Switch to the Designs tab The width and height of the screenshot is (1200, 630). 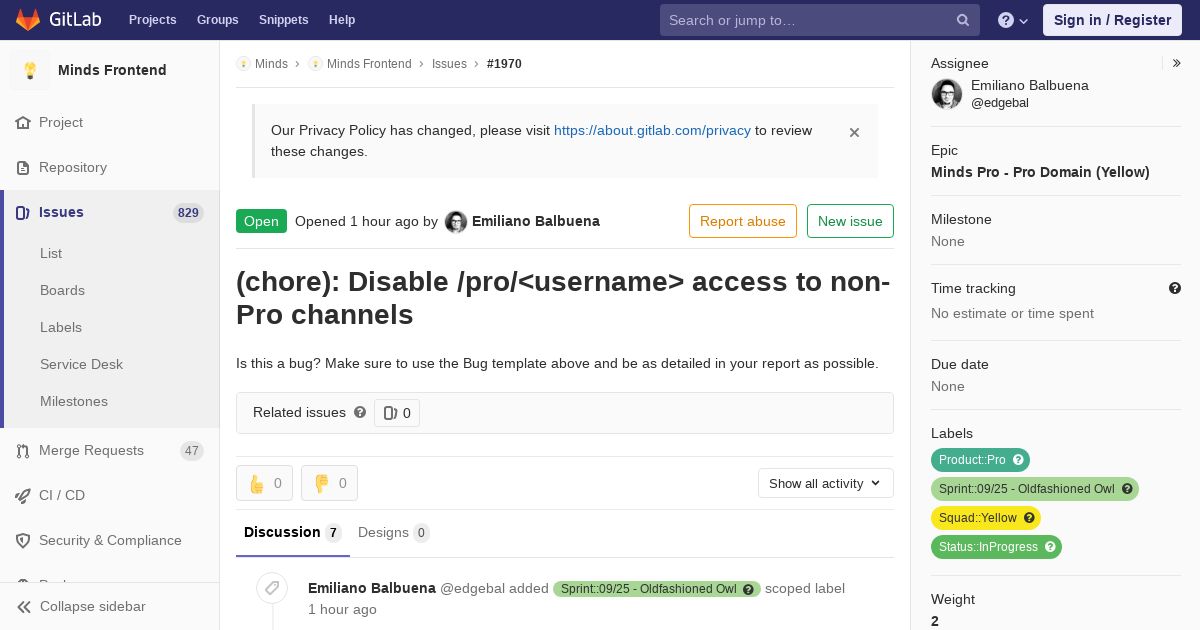click(394, 532)
